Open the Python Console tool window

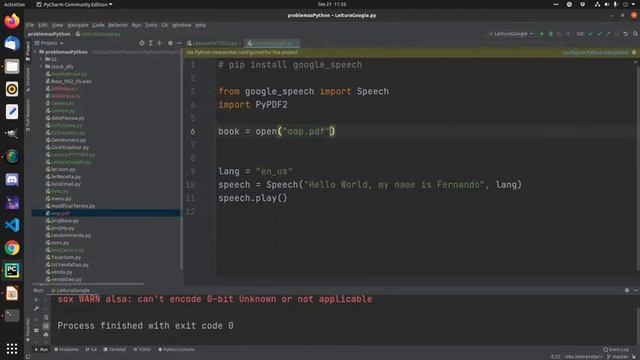[176, 349]
